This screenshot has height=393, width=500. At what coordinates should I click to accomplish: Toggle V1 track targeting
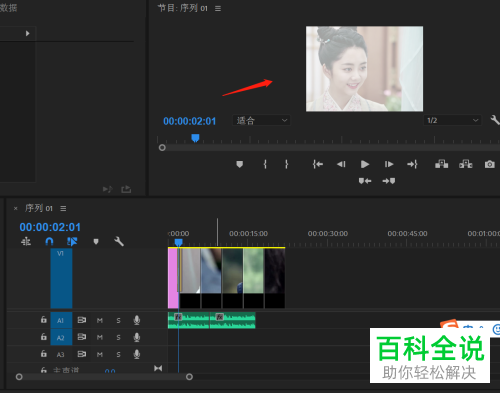[x=61, y=278]
